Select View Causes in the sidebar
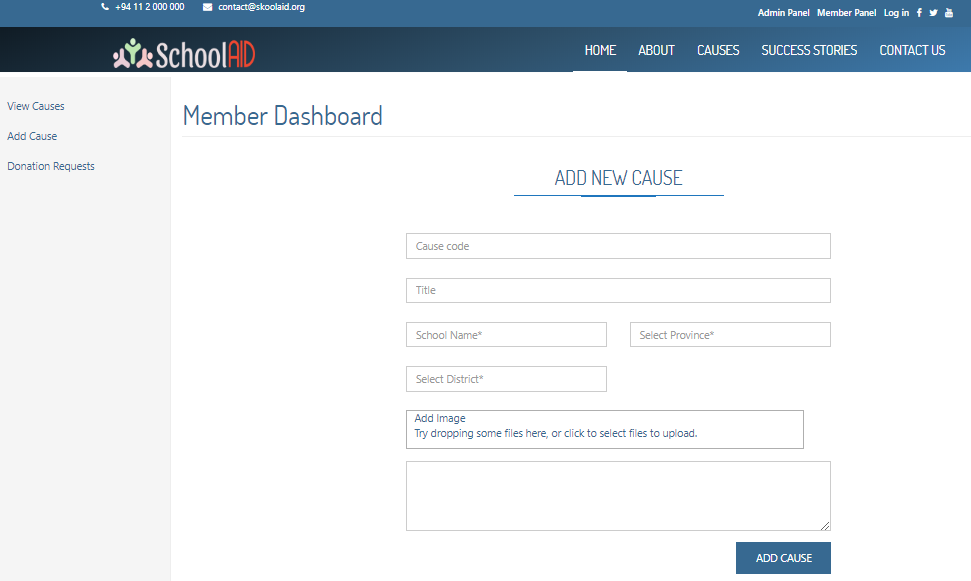Viewport: 971px width, 581px height. click(36, 106)
